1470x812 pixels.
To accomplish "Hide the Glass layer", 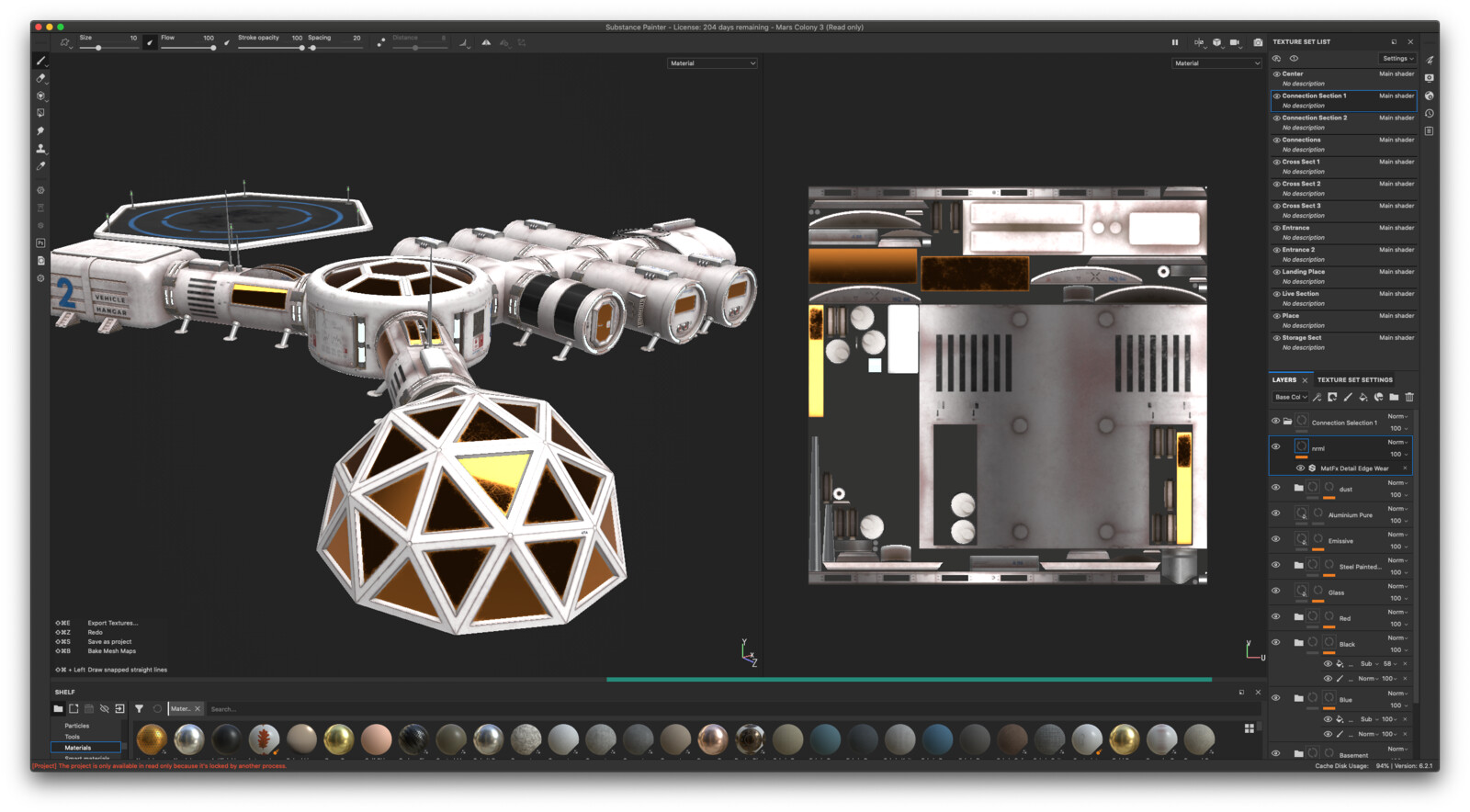I will 1275,591.
